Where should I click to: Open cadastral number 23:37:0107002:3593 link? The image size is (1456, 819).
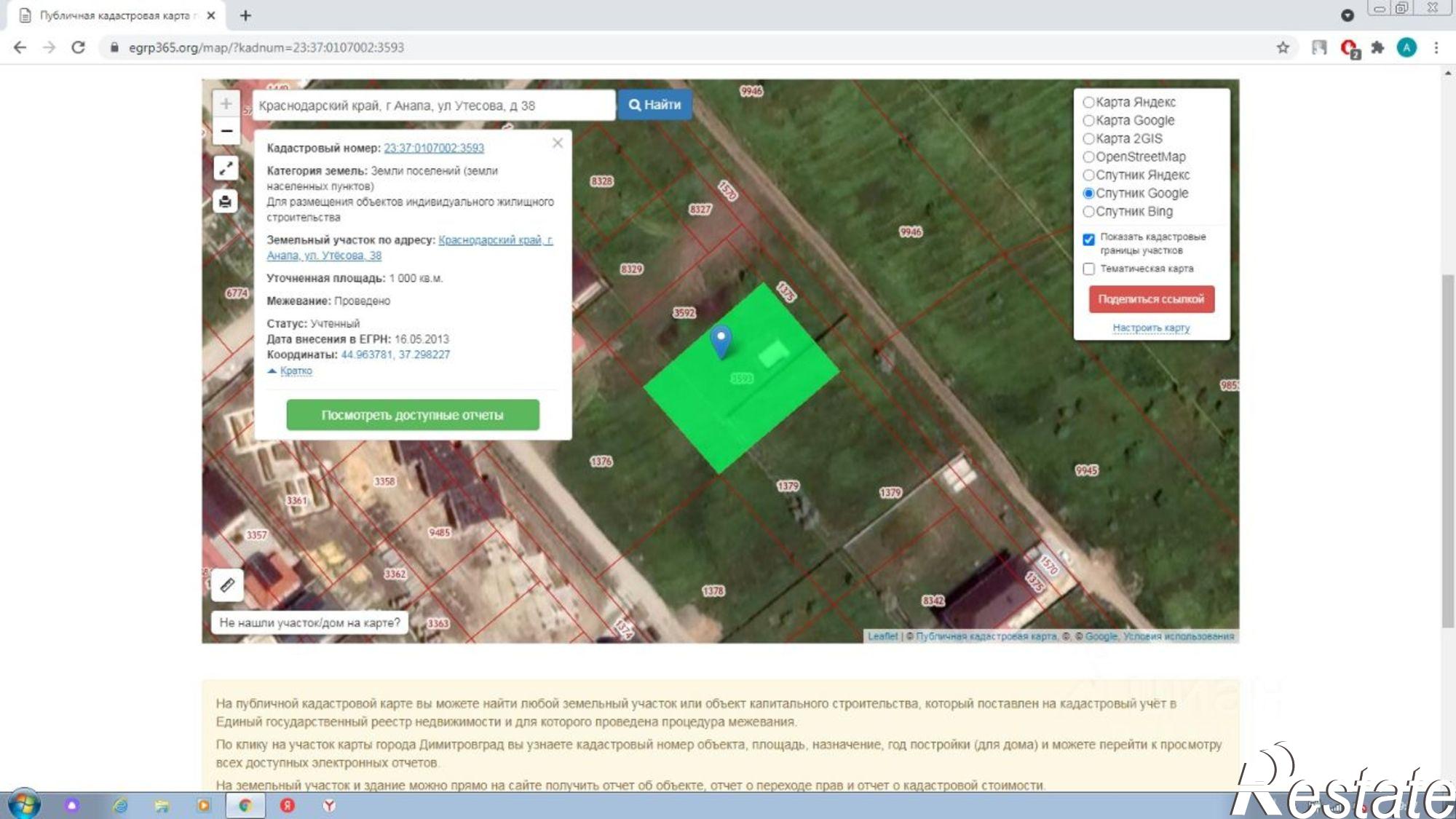[x=434, y=148]
